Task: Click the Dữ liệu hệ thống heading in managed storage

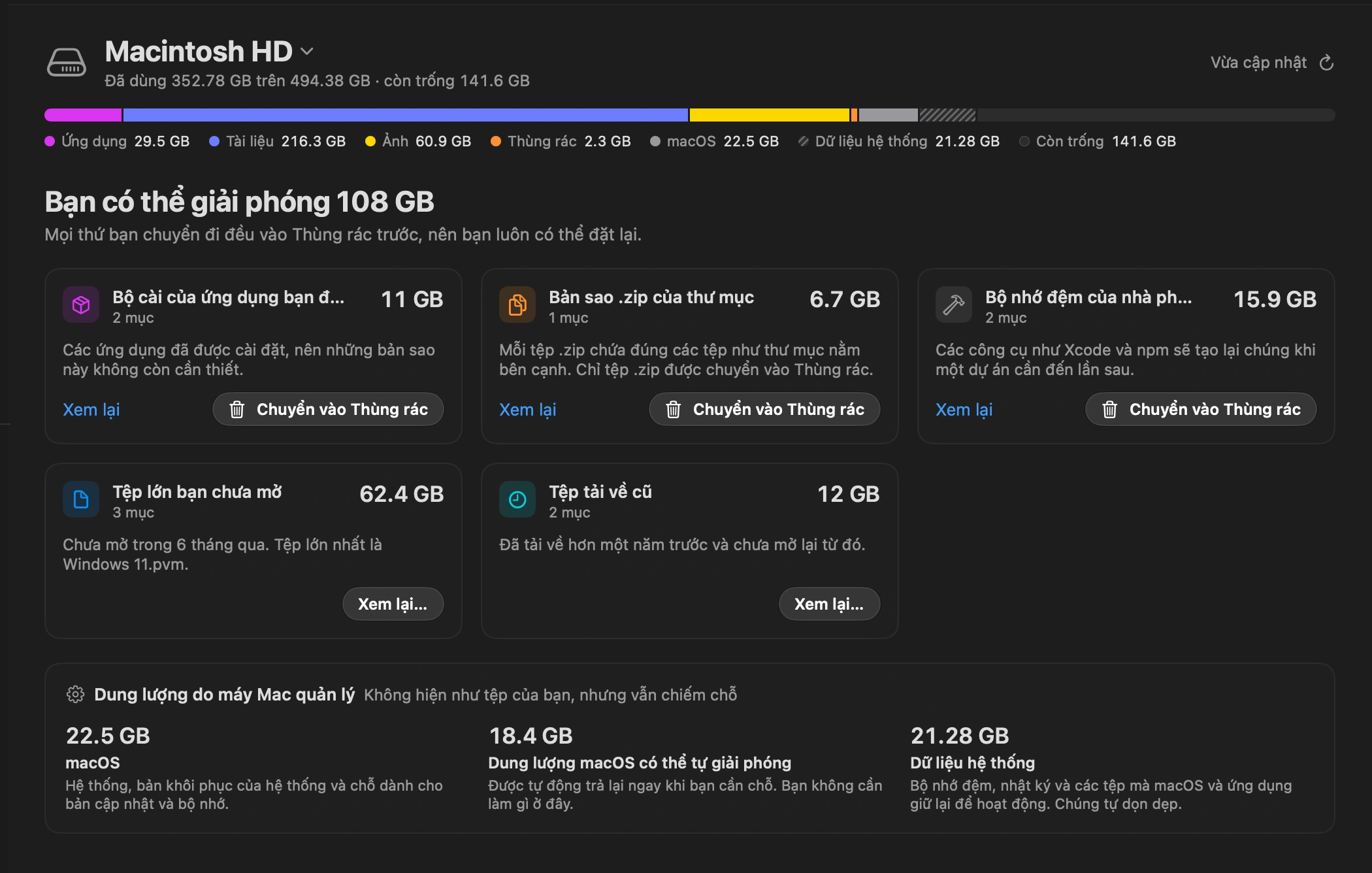Action: point(973,763)
